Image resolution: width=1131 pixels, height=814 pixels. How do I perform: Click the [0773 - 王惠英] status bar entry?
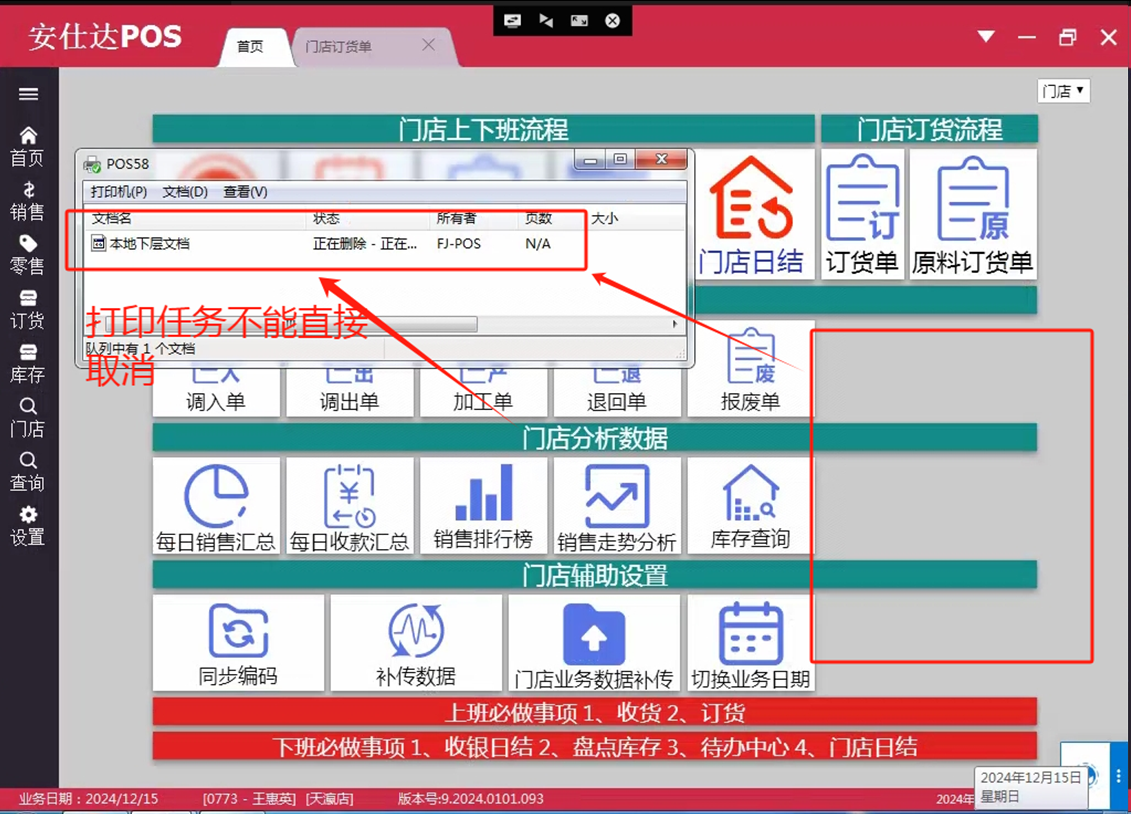pyautogui.click(x=250, y=799)
